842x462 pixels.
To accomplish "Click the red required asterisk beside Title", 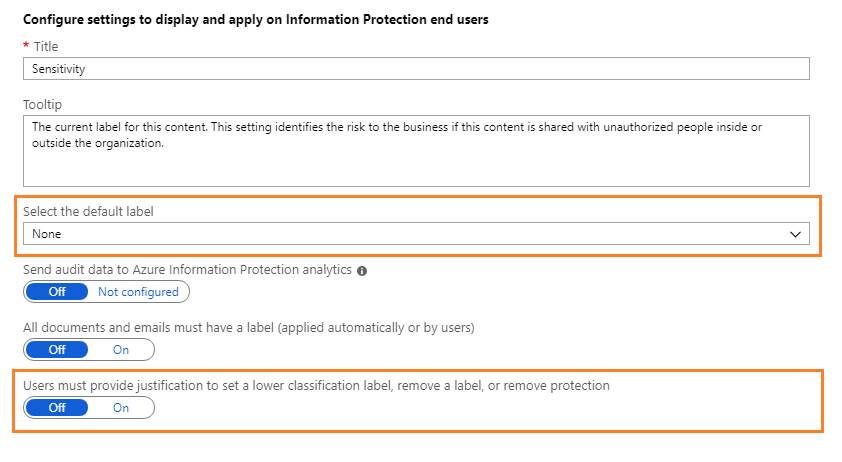I will click(25, 46).
